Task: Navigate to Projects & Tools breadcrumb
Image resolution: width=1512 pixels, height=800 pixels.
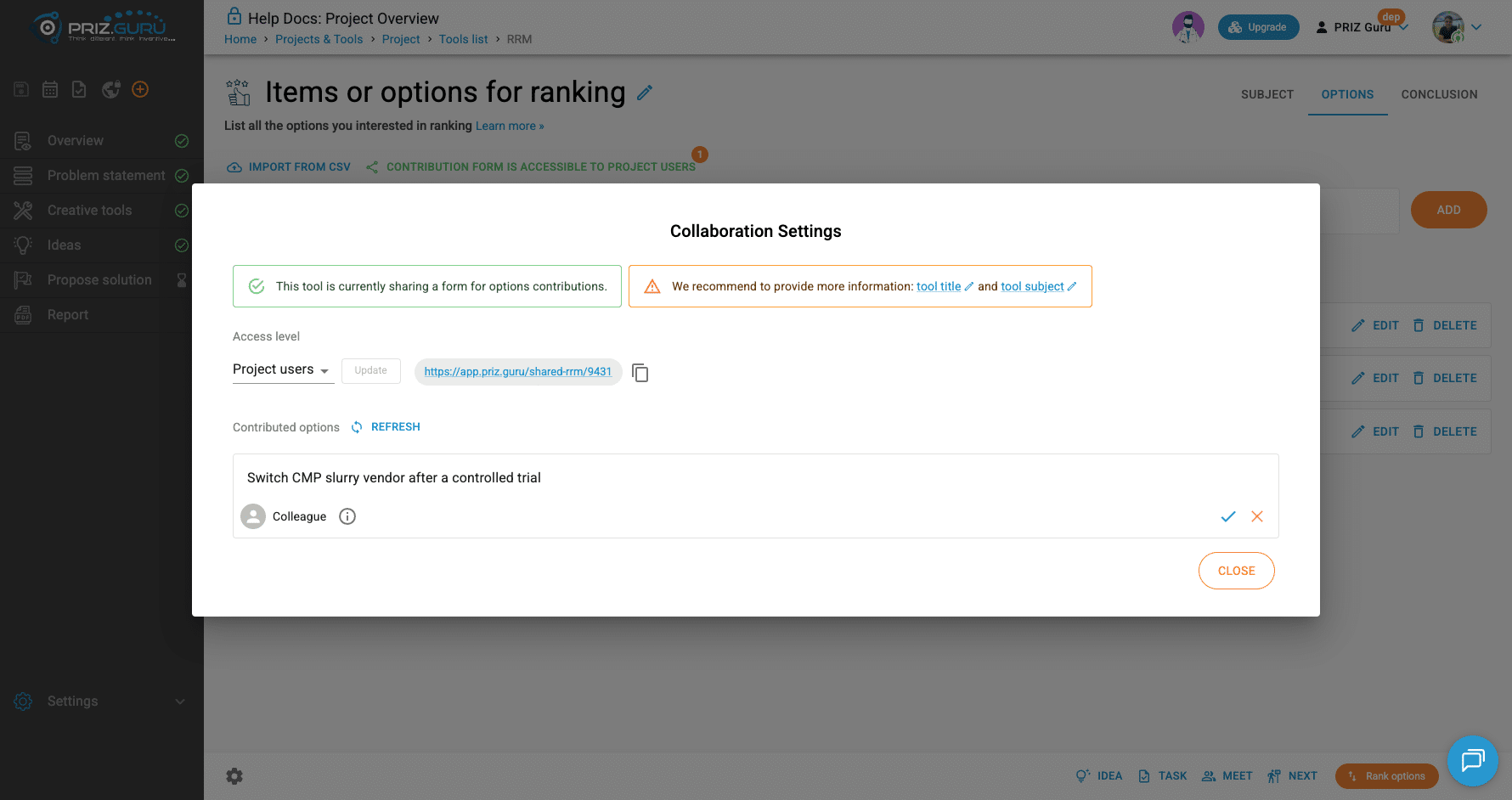Action: (x=319, y=39)
